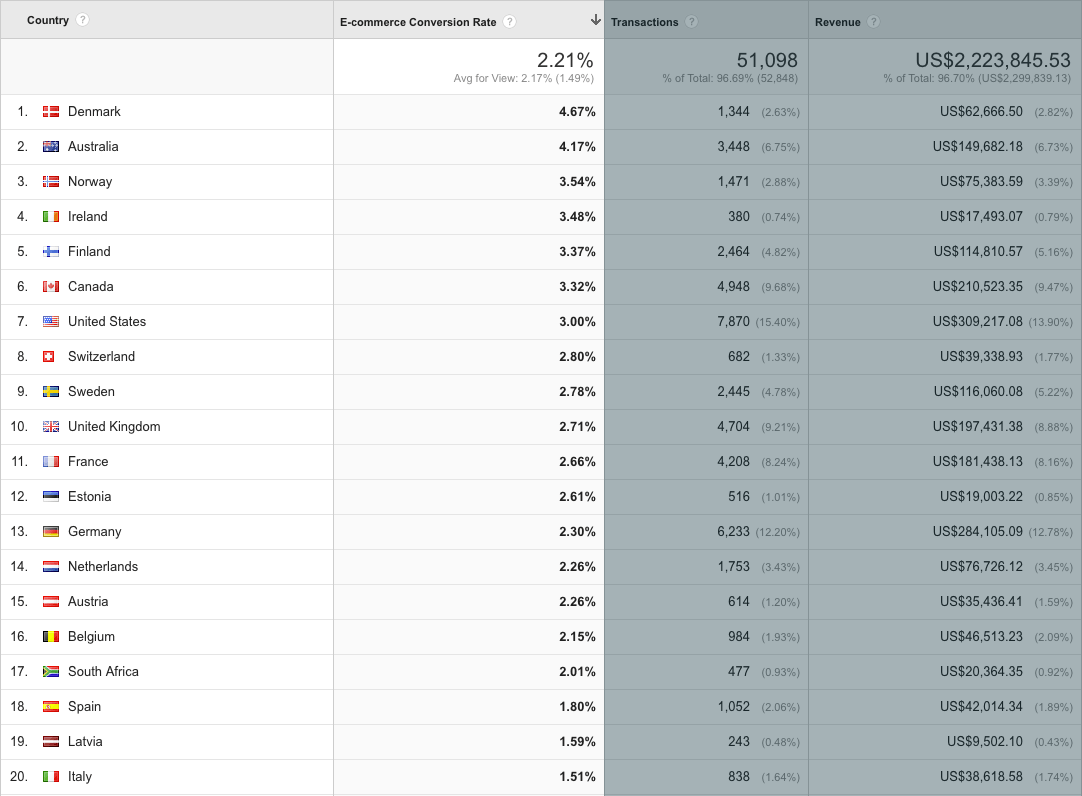The width and height of the screenshot is (1082, 796).
Task: Click the Australia flag icon
Action: pos(51,147)
